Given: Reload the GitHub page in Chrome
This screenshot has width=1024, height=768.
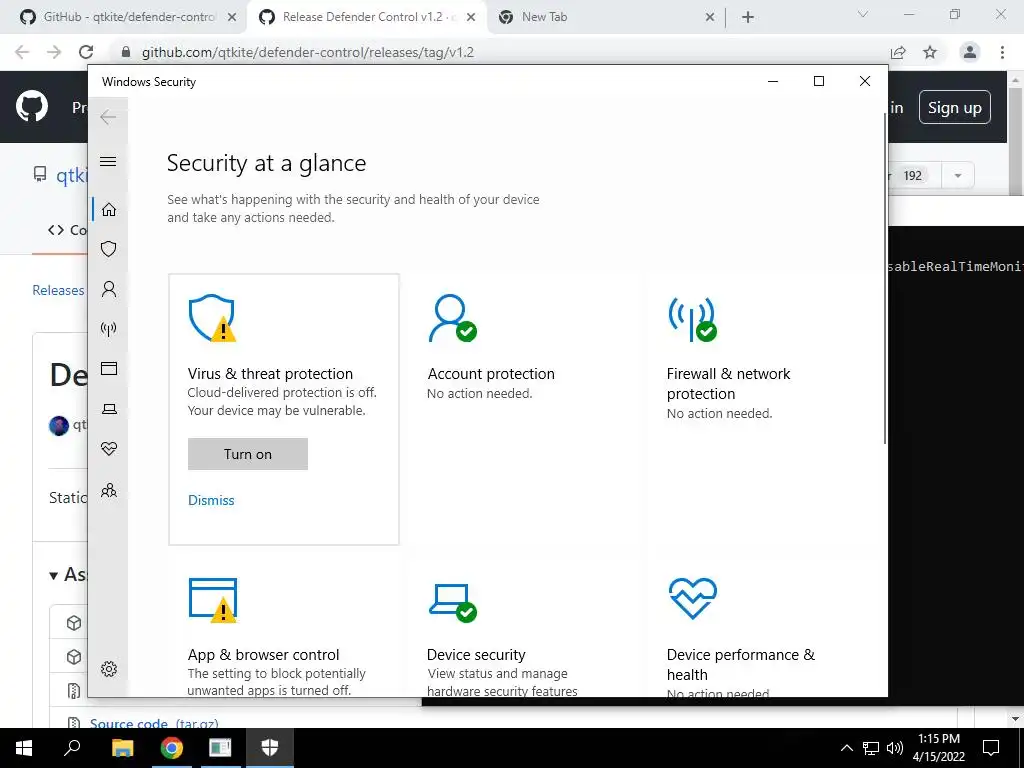Looking at the screenshot, I should (86, 52).
